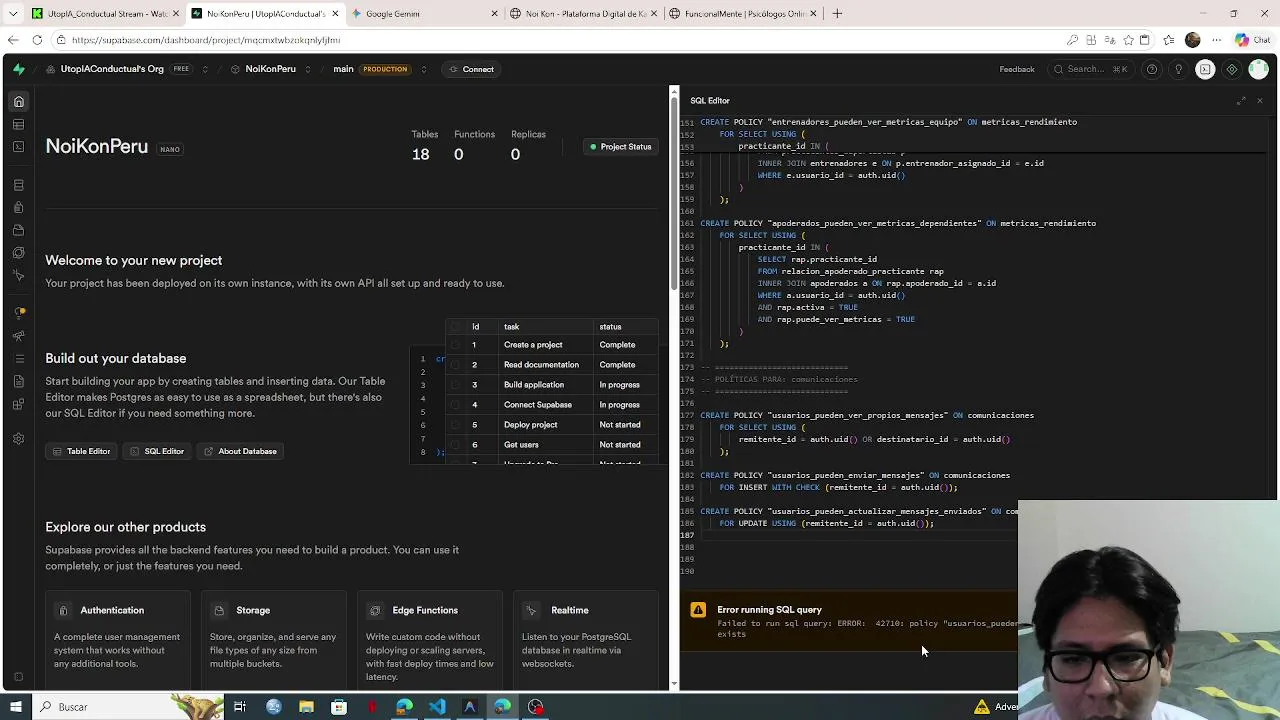Open browser settings and more menu

1217,40
